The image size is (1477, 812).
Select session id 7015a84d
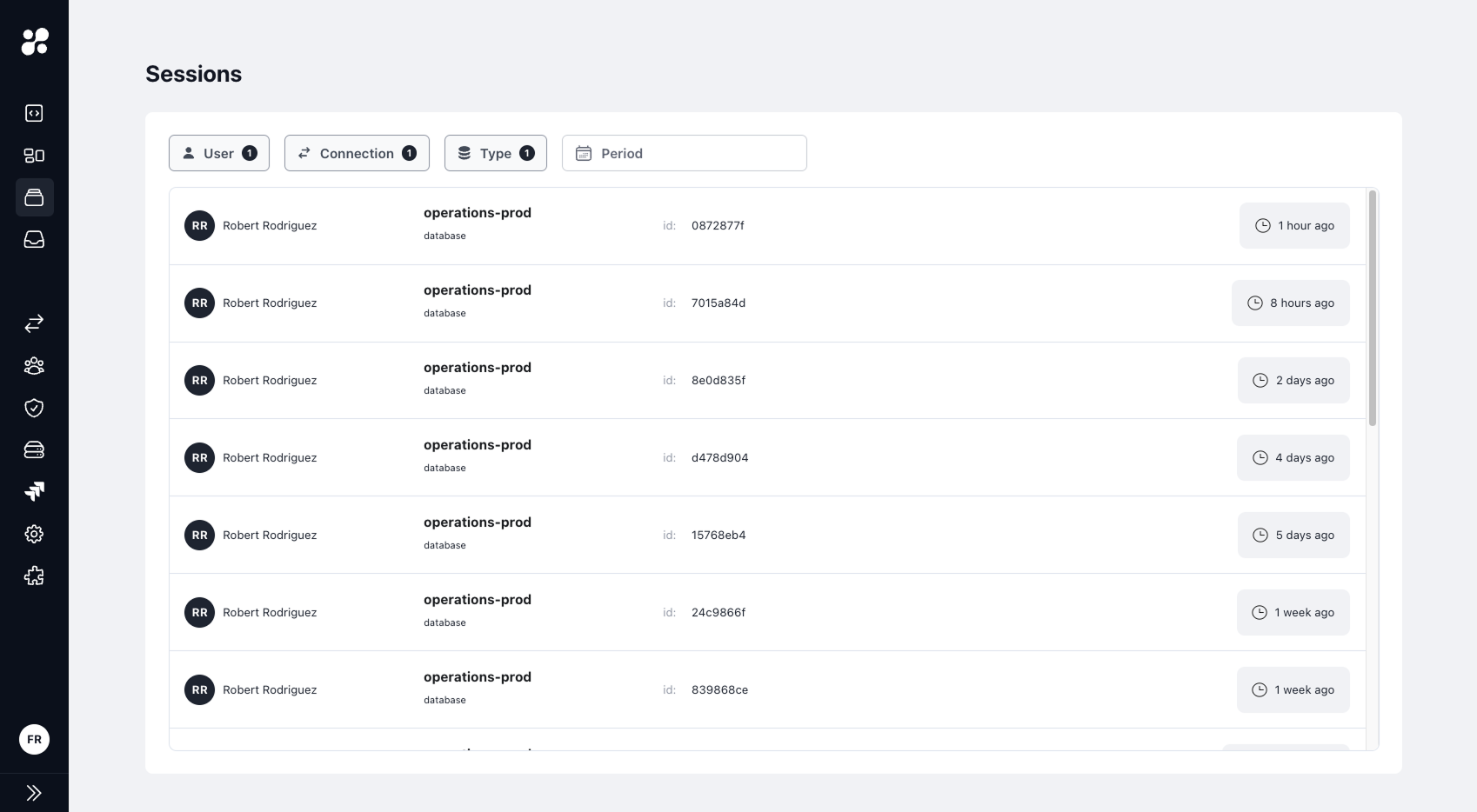(x=718, y=303)
